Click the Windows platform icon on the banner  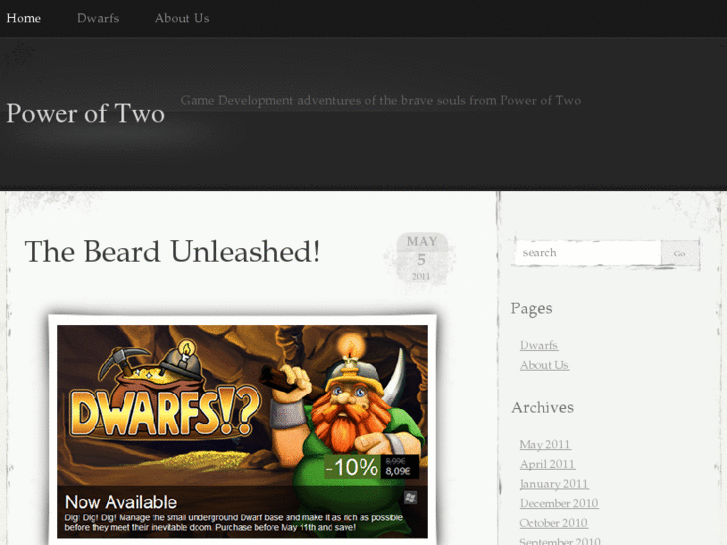[x=410, y=498]
